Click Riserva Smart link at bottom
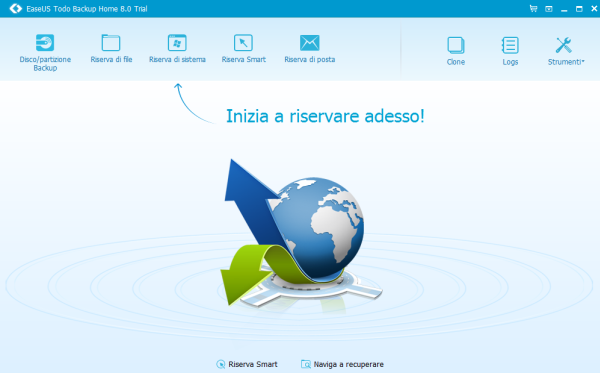This screenshot has height=373, width=600. [x=247, y=364]
